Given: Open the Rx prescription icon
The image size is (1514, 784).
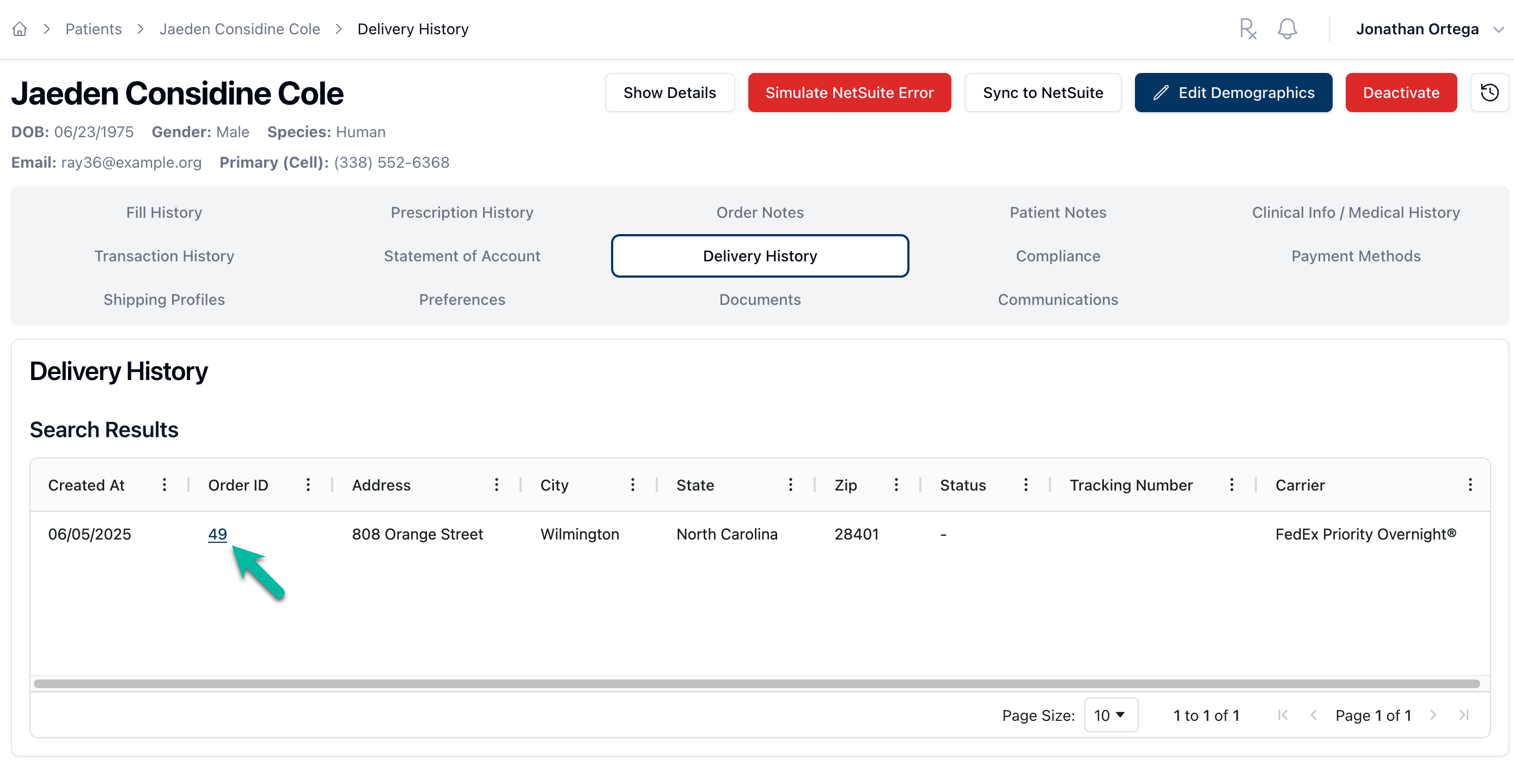Looking at the screenshot, I should tap(1247, 29).
